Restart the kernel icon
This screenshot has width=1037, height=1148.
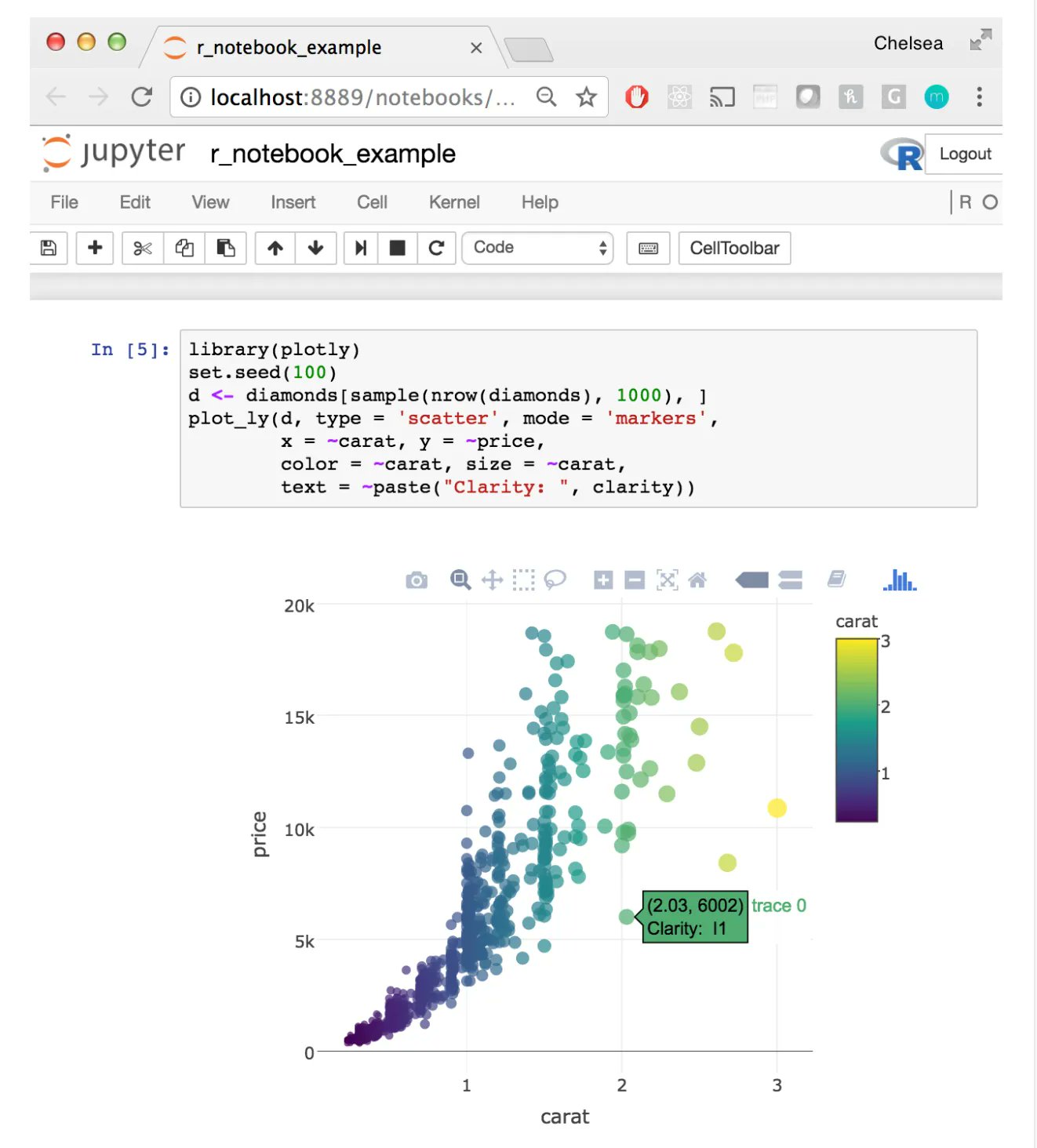tap(437, 249)
